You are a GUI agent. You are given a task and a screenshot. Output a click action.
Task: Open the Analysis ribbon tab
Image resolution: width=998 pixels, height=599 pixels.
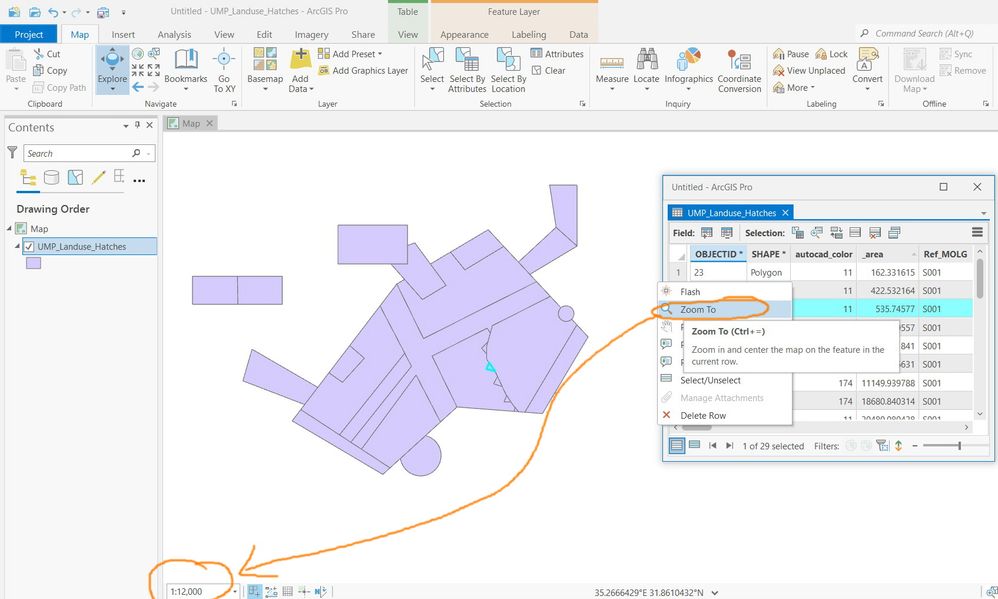(x=174, y=34)
